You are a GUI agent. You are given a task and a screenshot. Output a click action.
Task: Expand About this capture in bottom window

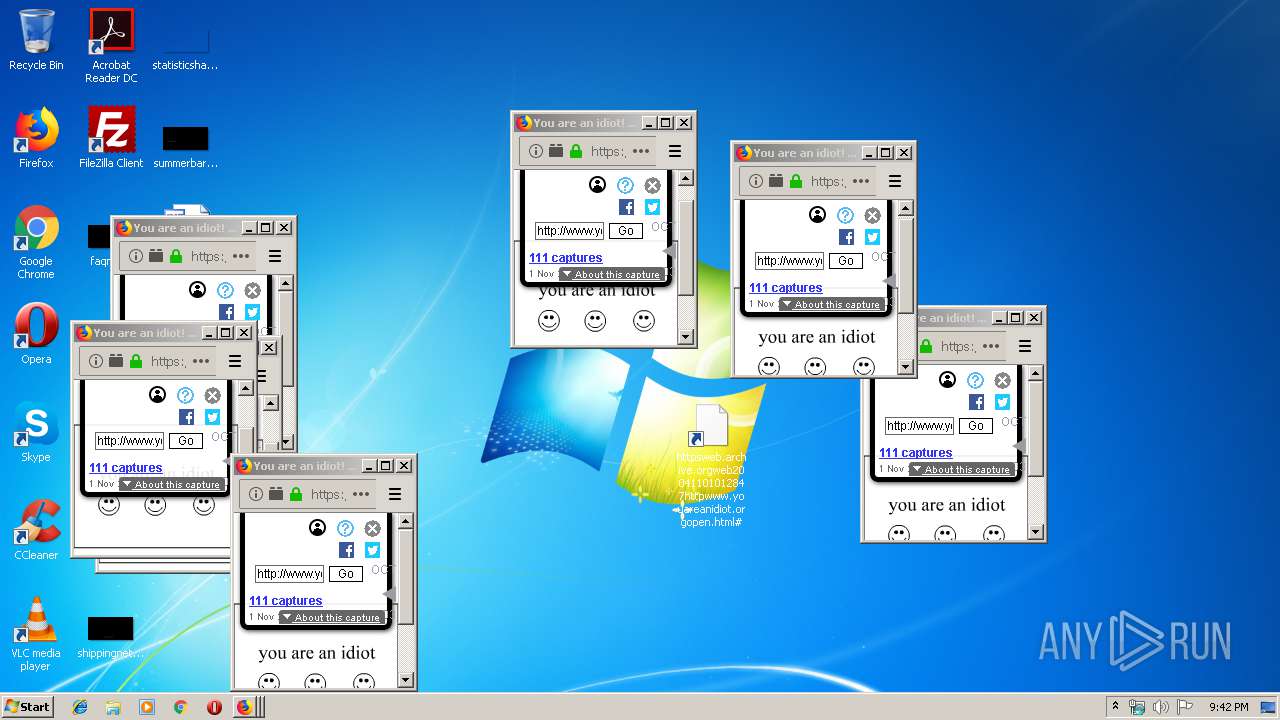(x=330, y=617)
